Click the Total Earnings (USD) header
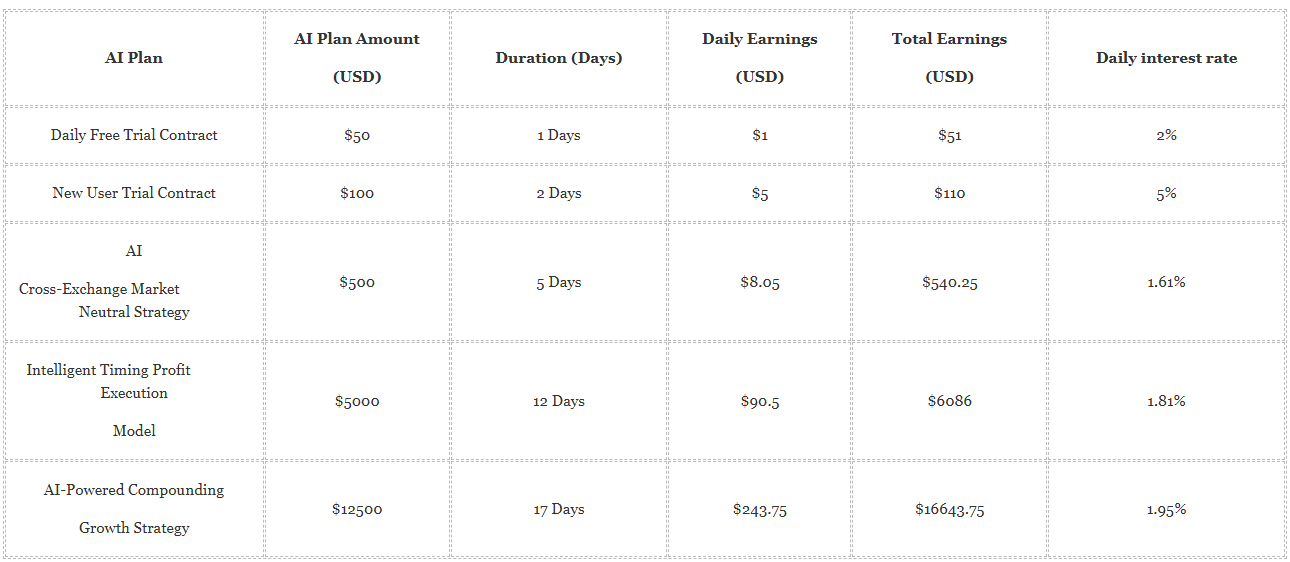This screenshot has height=562, width=1290. [x=950, y=58]
